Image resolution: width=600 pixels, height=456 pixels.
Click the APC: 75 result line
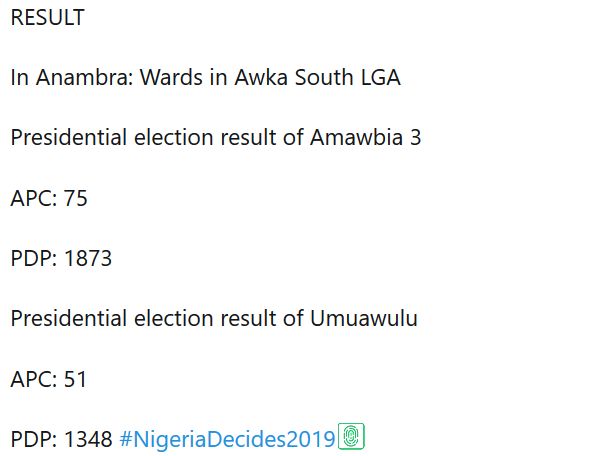(x=49, y=198)
